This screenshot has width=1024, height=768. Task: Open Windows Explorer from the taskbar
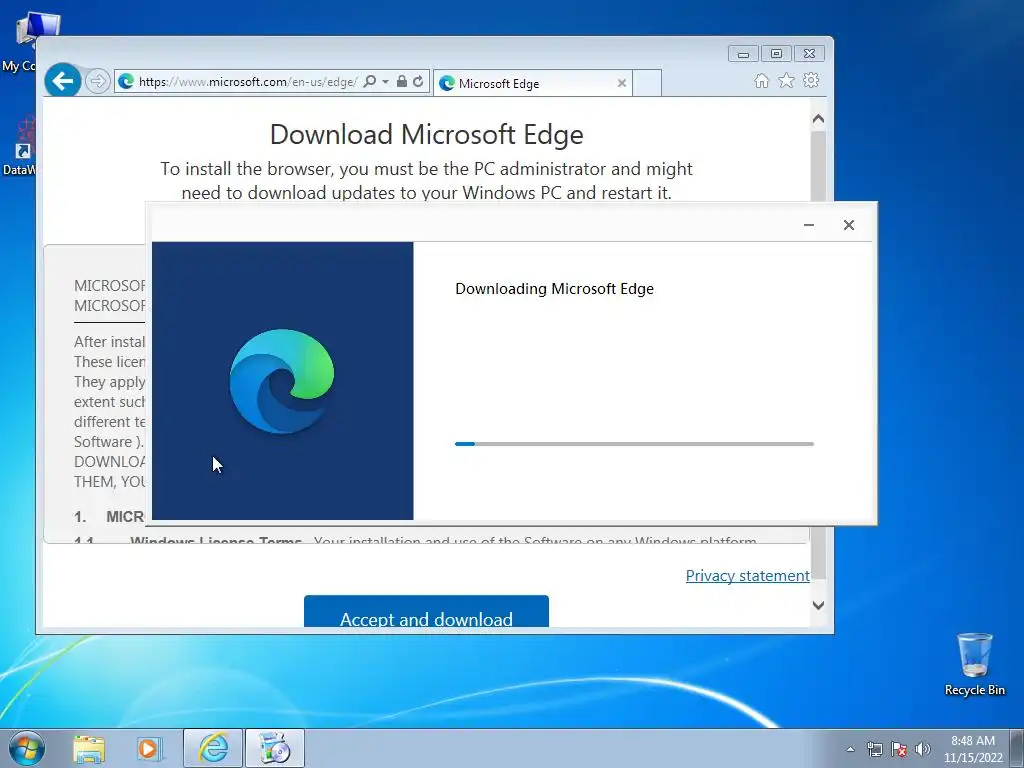click(89, 749)
